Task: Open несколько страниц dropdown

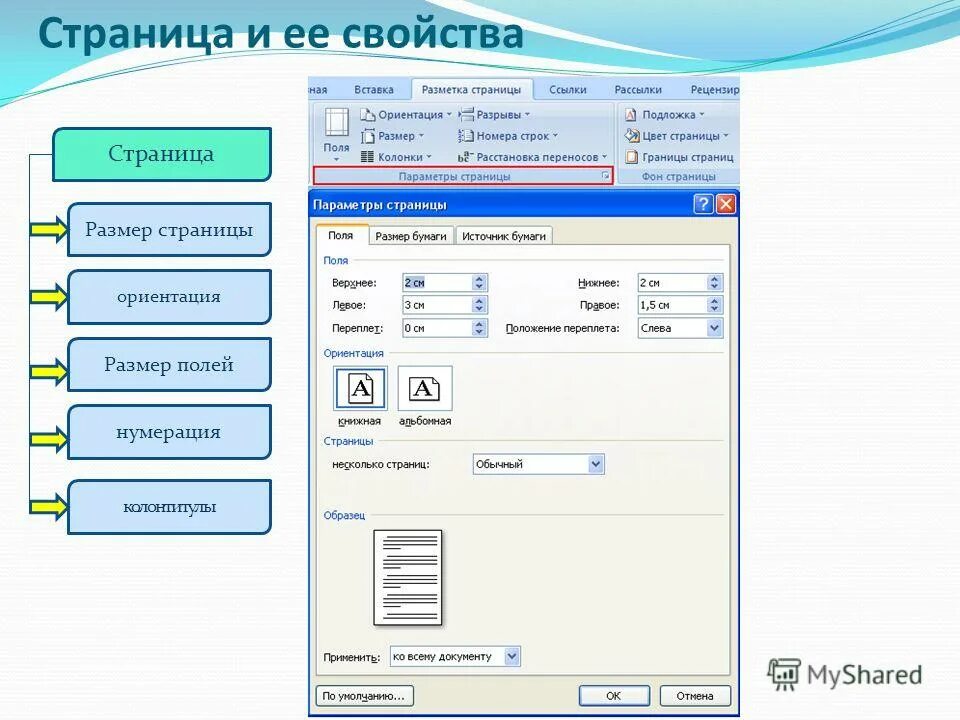Action: pyautogui.click(x=539, y=464)
